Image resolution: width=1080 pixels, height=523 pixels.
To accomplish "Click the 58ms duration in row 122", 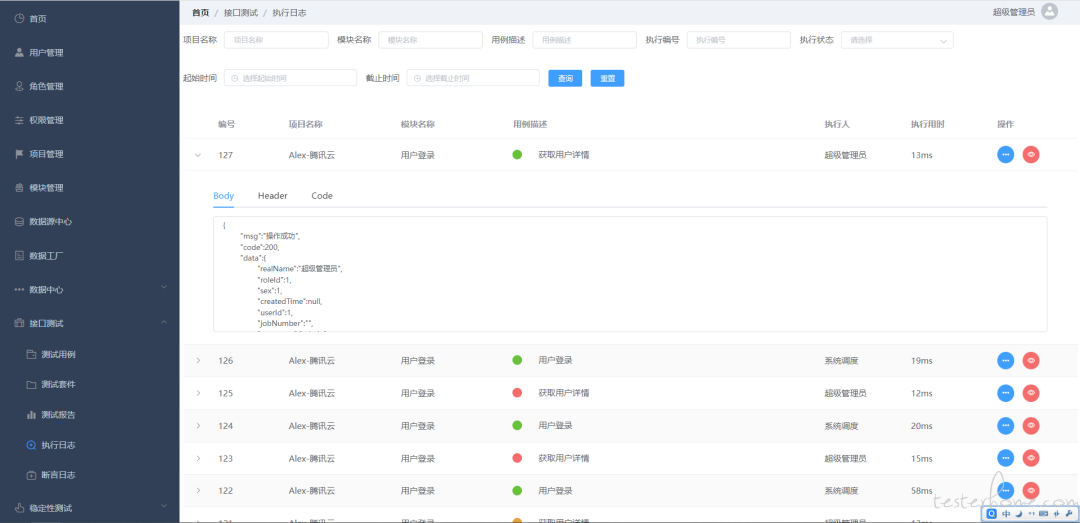I will pos(922,491).
